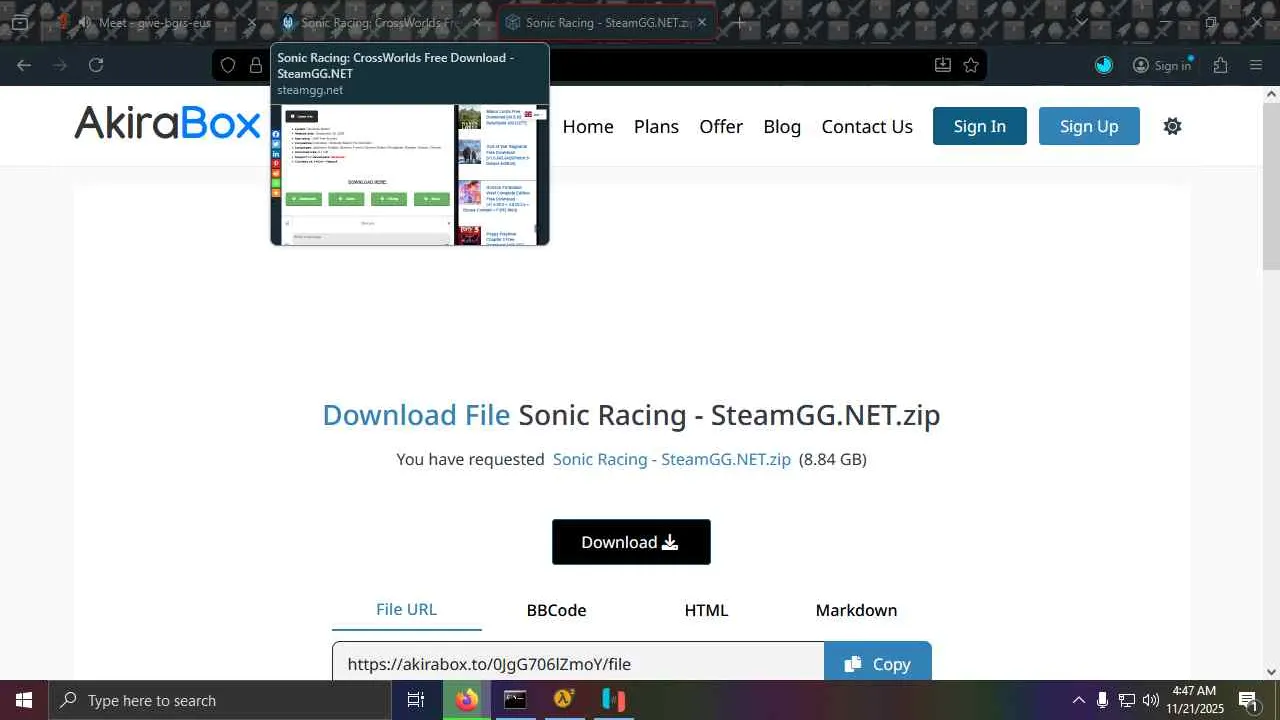Viewport: 1280px width, 720px height.
Task: Open the network tray icon
Action: pyautogui.click(x=1127, y=700)
